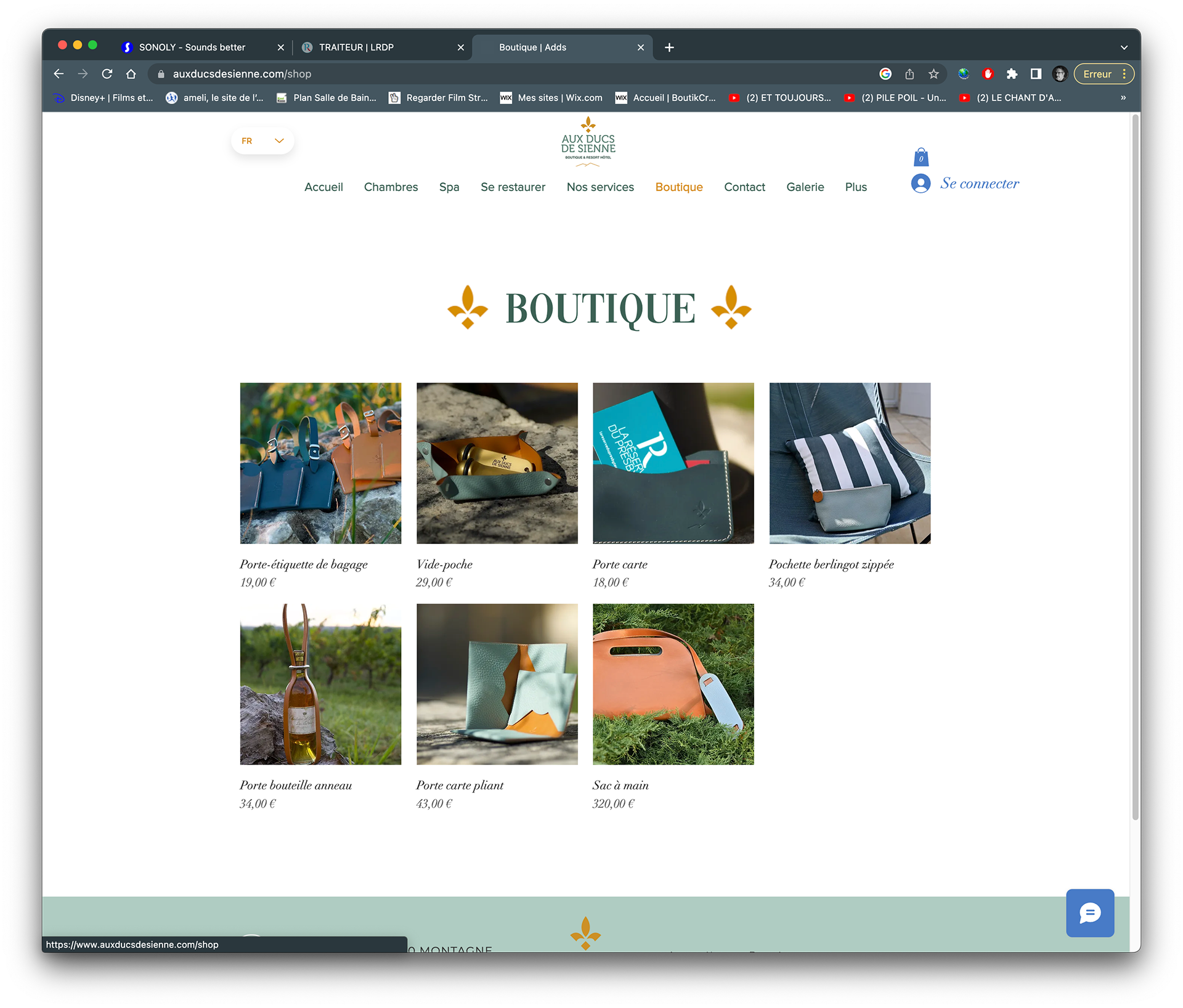Open ET TOUJOURS YouTube bookmark

779,98
